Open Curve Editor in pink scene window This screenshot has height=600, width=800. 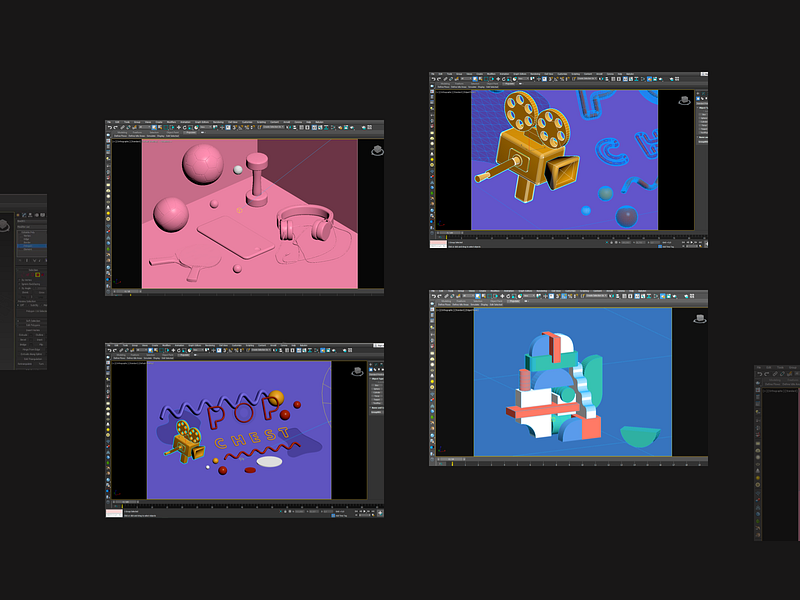point(320,128)
